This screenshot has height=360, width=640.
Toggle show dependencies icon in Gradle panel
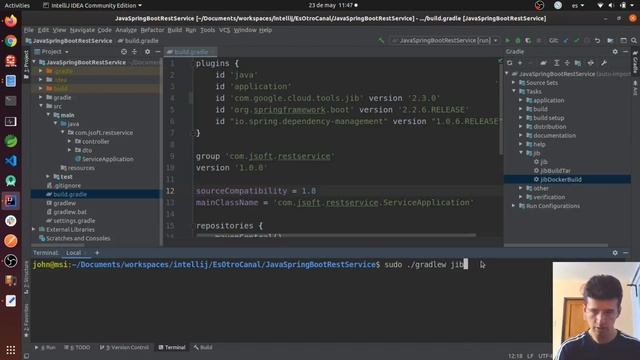click(578, 63)
